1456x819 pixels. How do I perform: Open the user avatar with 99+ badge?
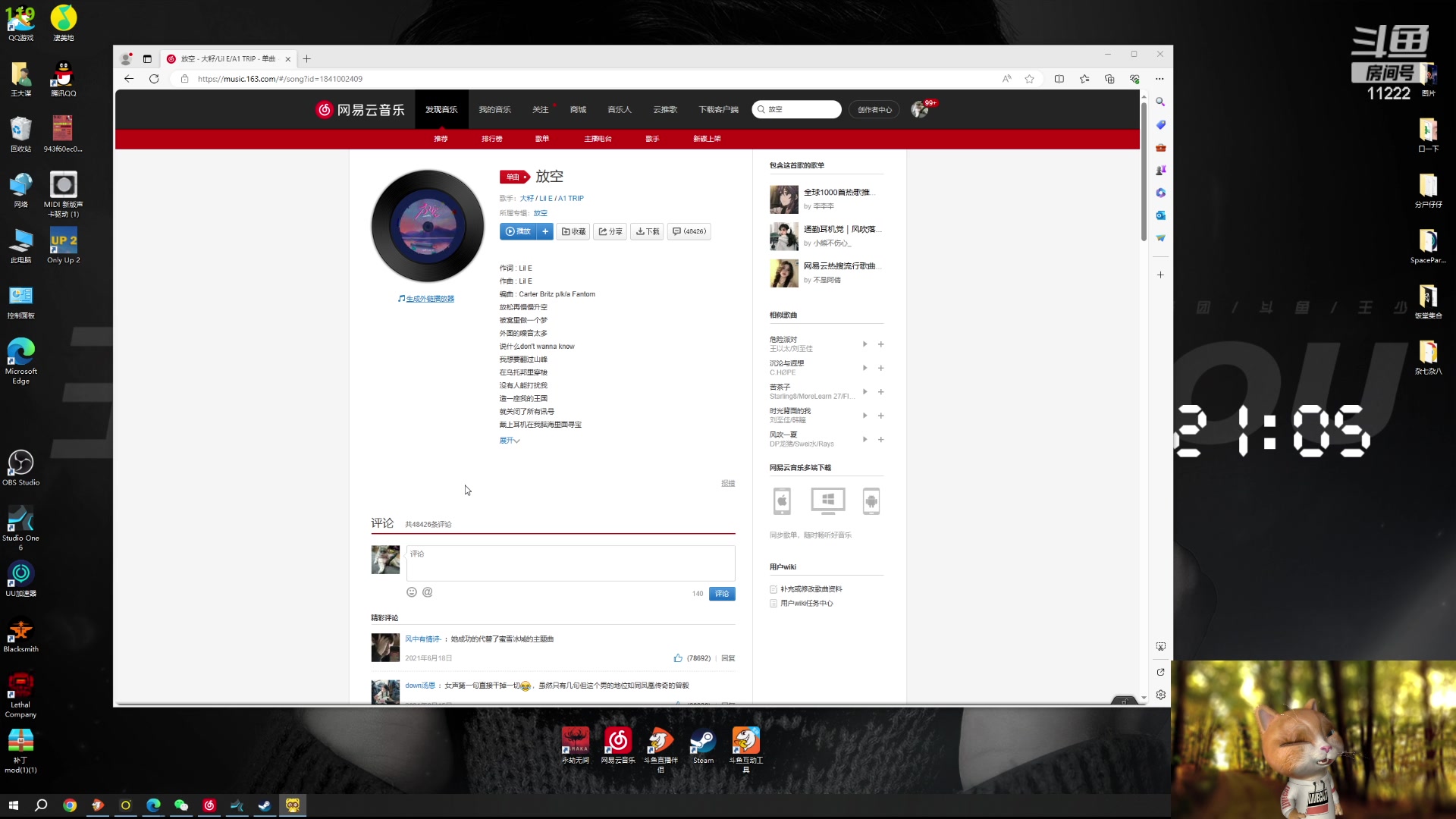[920, 110]
